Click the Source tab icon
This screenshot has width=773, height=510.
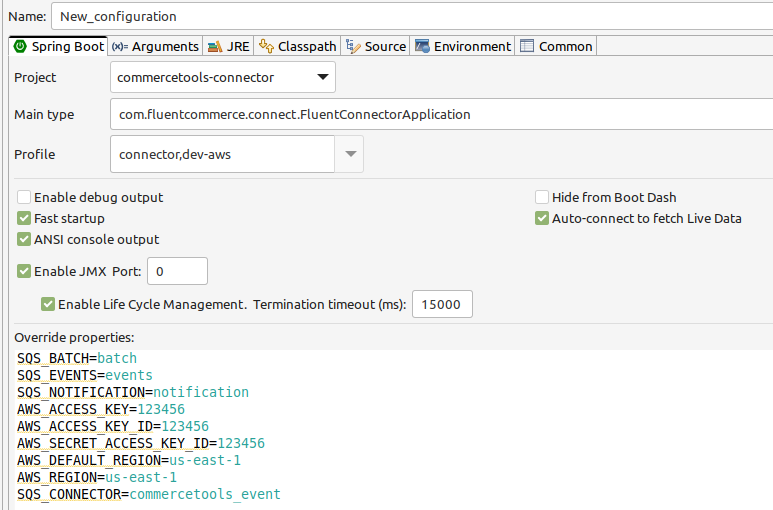pyautogui.click(x=353, y=46)
